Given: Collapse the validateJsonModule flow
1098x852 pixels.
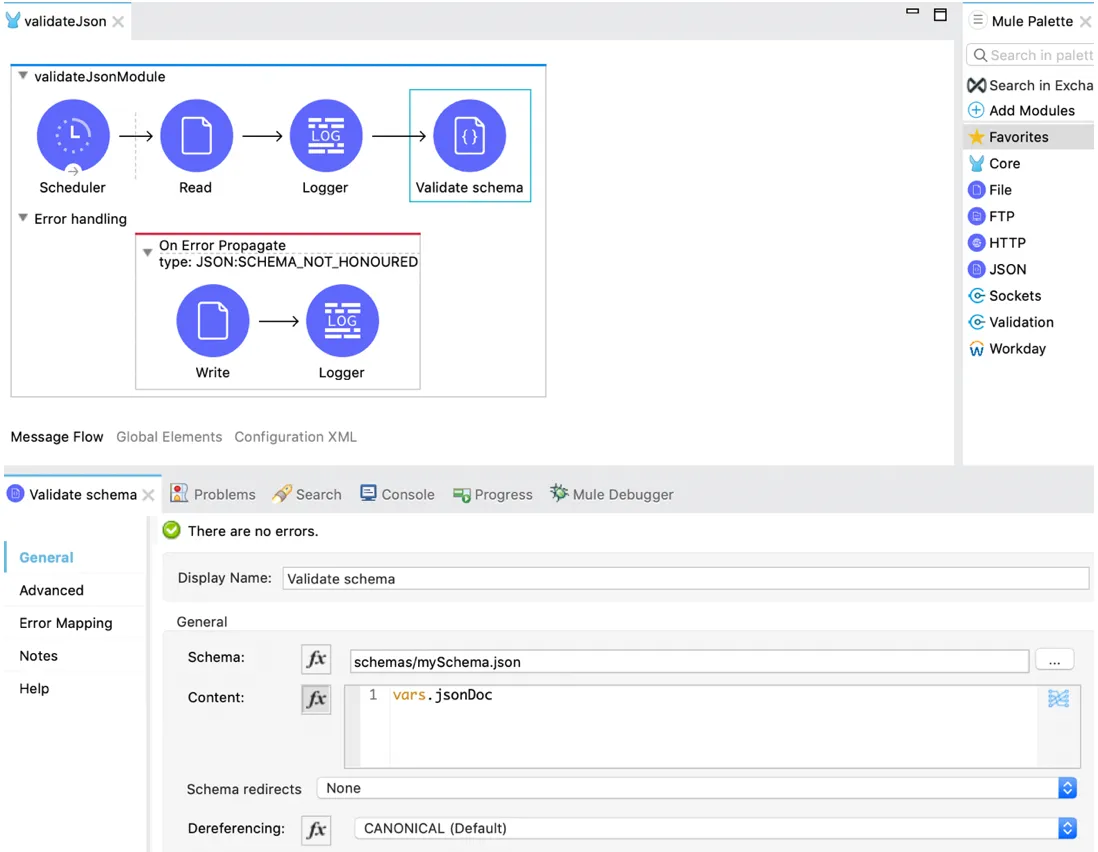Looking at the screenshot, I should (23, 76).
